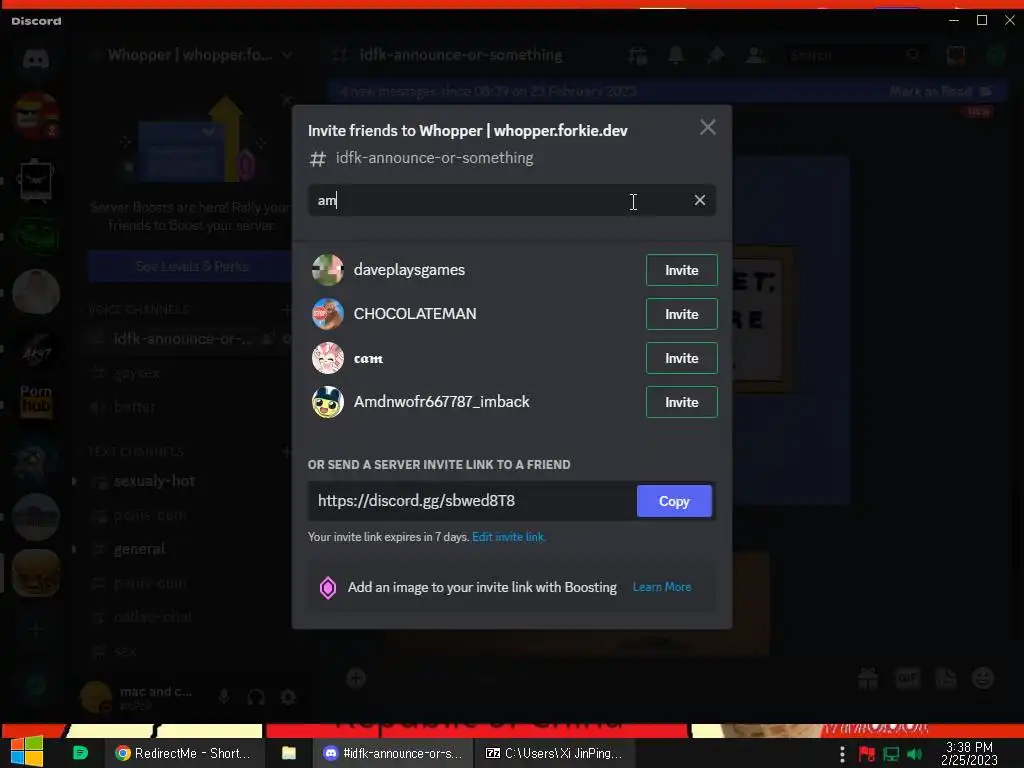Viewport: 1024px width, 768px height.
Task: Open the sexualy-hot channel
Action: (x=154, y=481)
